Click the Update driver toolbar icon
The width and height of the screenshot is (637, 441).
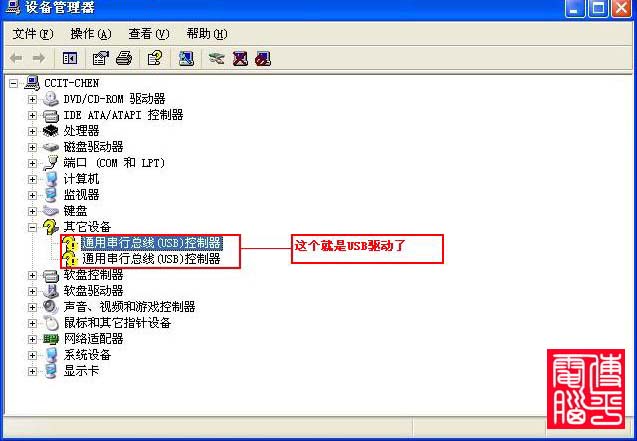(216, 58)
